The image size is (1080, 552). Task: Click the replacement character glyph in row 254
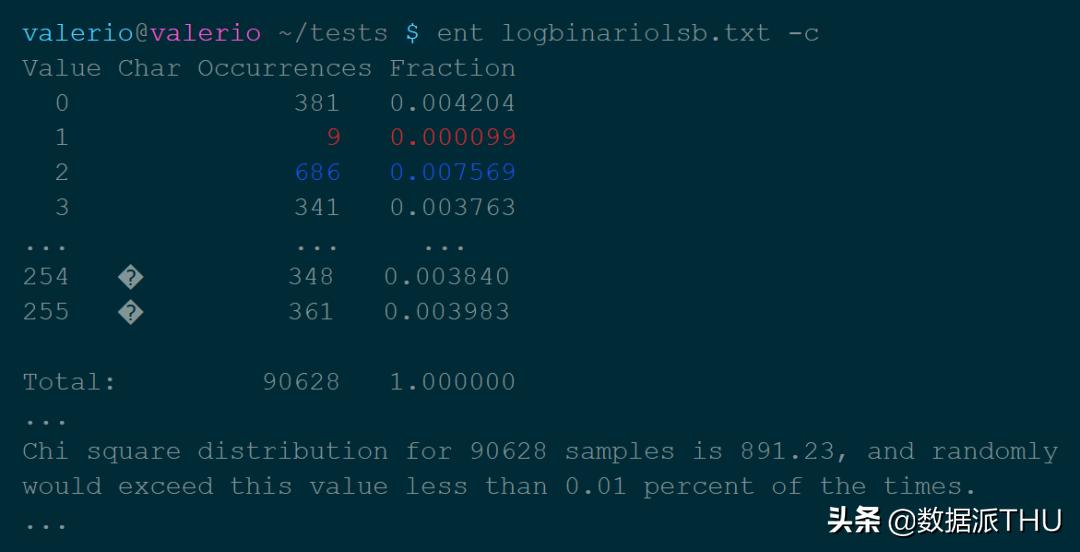[130, 277]
